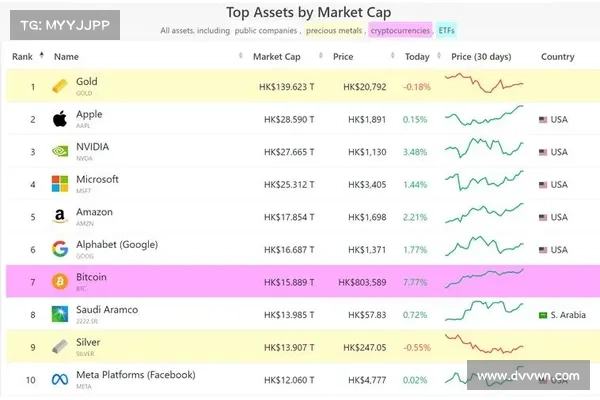
Task: Toggle the cryptocurrencies filter
Action: (400, 31)
